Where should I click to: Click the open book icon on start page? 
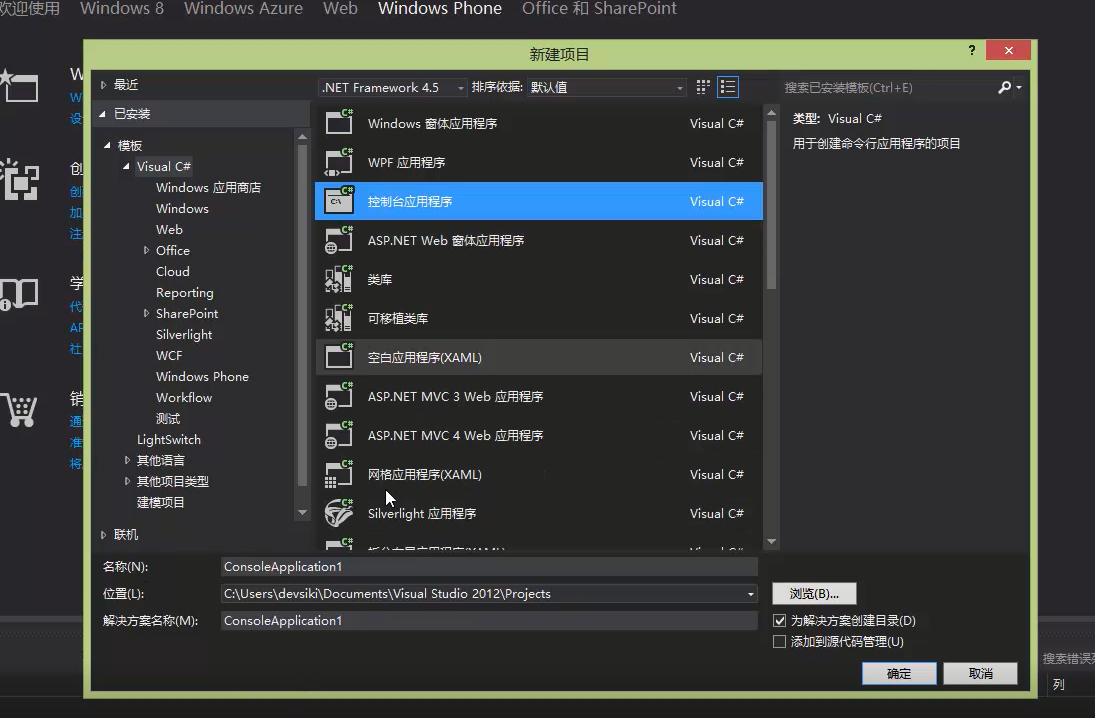tap(19, 294)
